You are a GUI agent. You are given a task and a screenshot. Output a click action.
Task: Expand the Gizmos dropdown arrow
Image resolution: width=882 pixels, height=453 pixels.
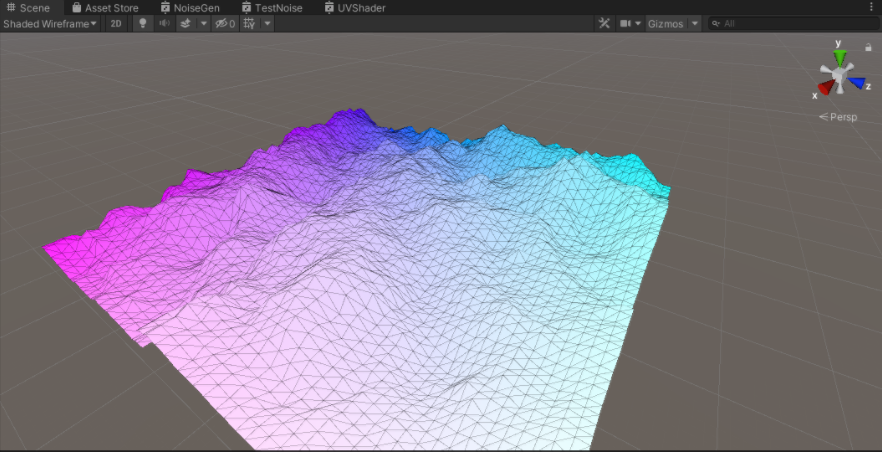coord(695,23)
